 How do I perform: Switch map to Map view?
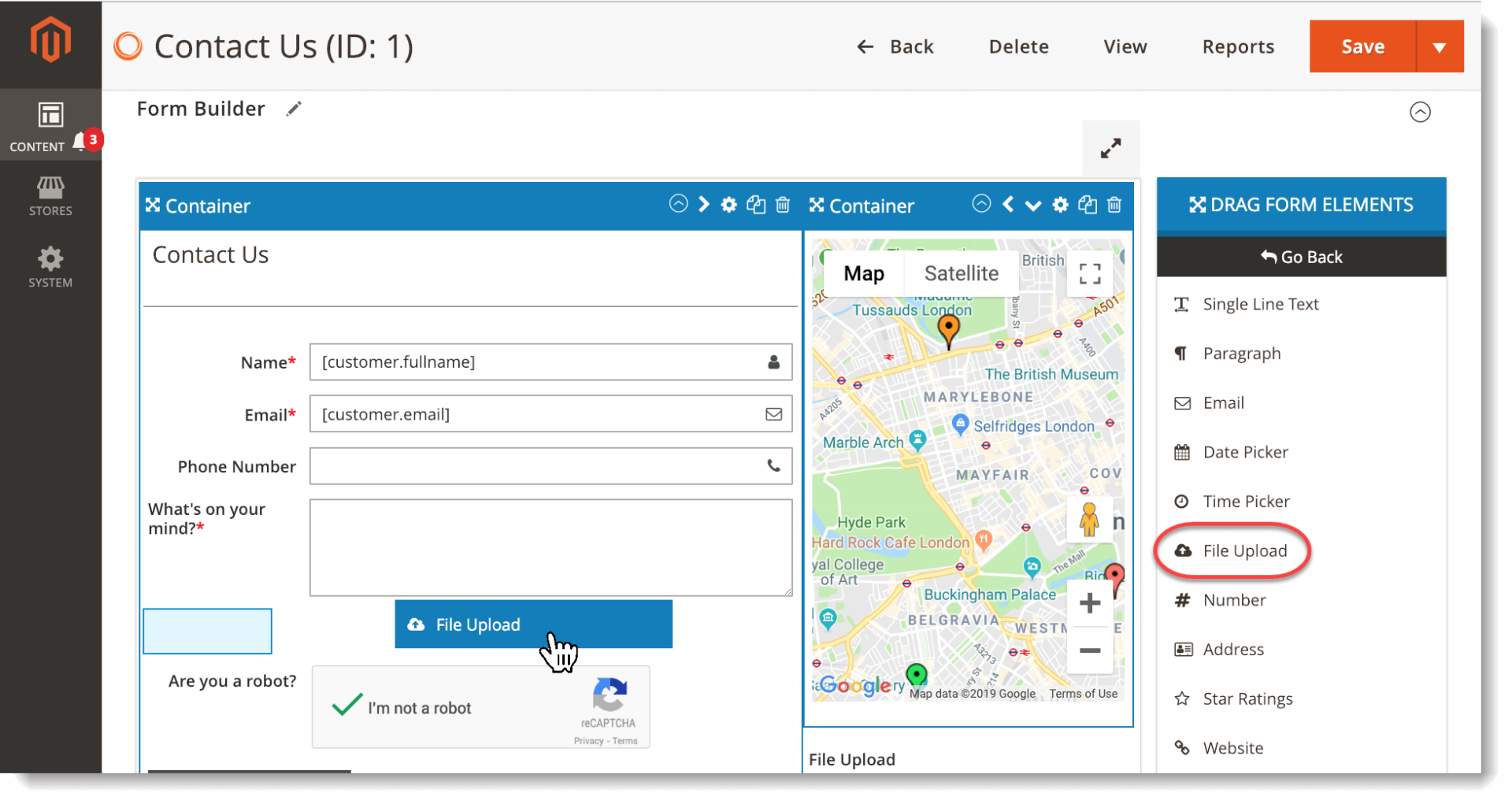tap(864, 273)
